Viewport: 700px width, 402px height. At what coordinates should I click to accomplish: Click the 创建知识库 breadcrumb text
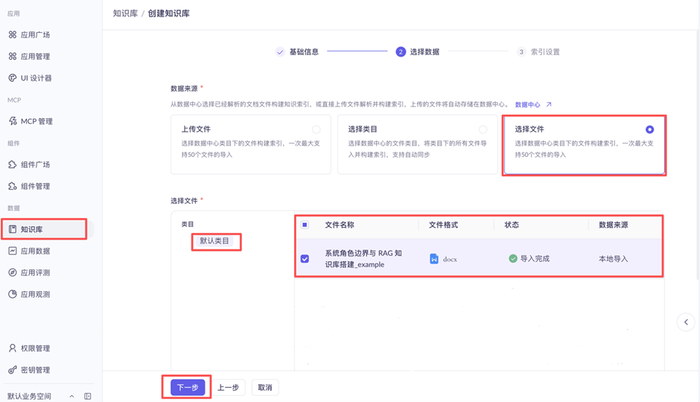(x=169, y=13)
